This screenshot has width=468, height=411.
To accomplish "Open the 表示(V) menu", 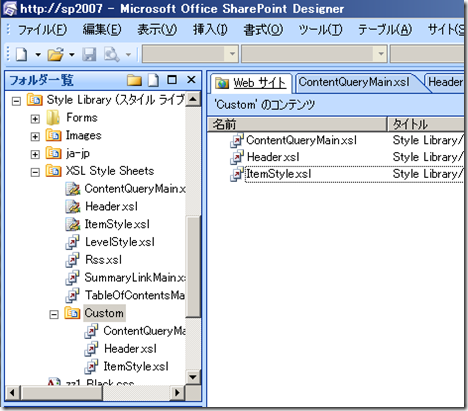I will (x=157, y=30).
